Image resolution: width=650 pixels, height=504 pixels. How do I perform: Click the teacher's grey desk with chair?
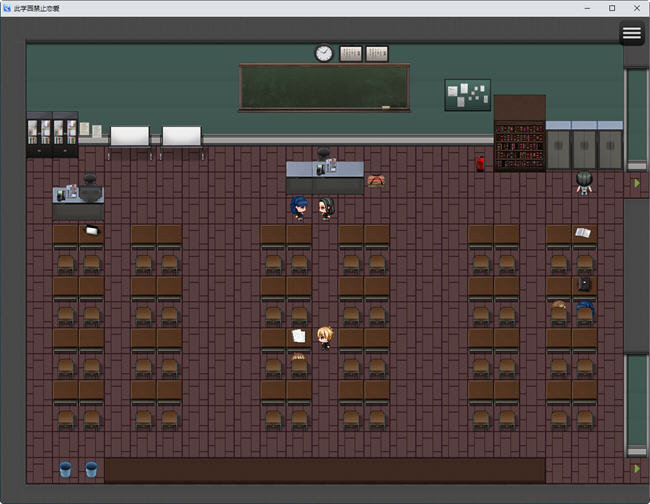click(324, 177)
